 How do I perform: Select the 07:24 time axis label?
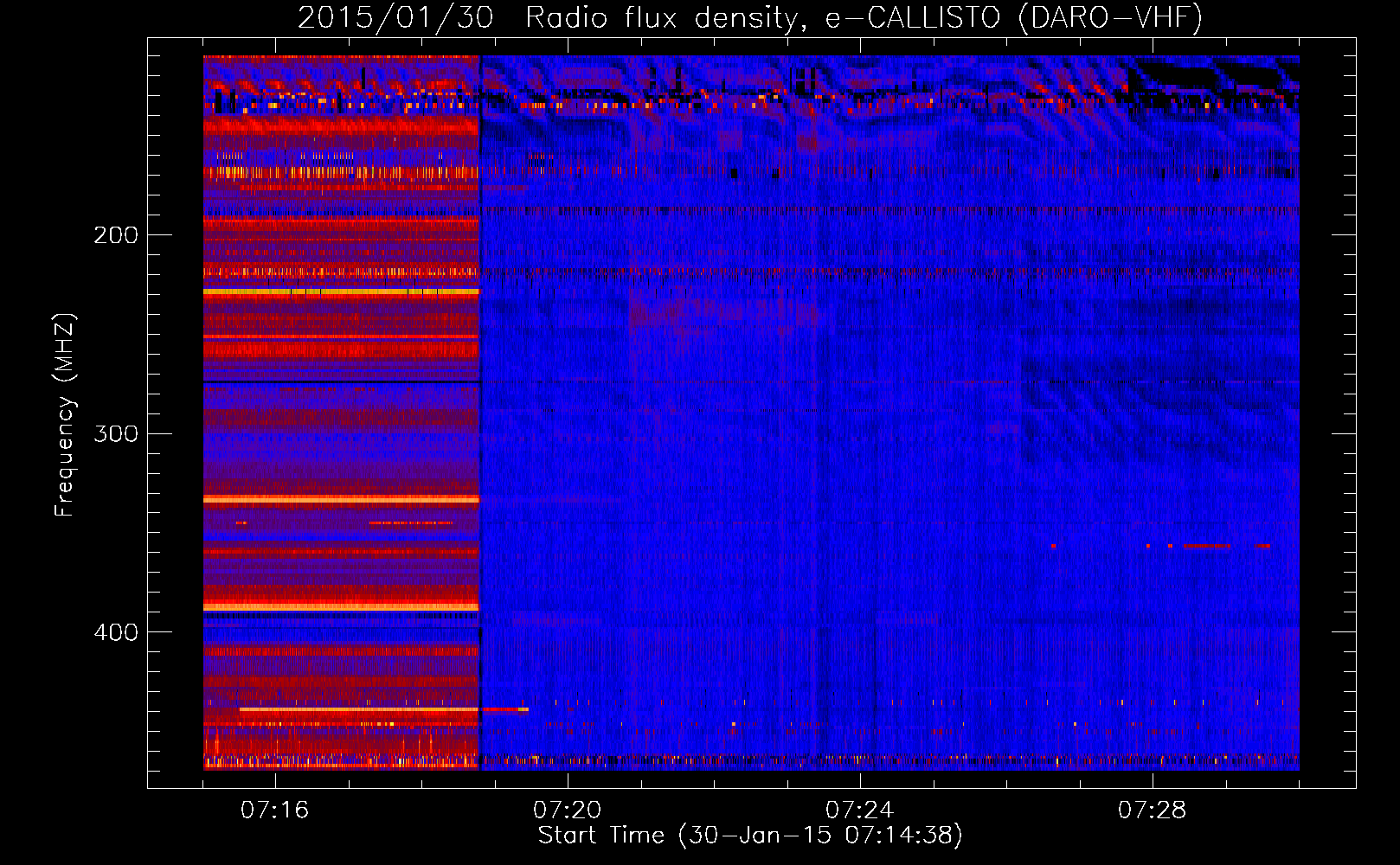(860, 811)
